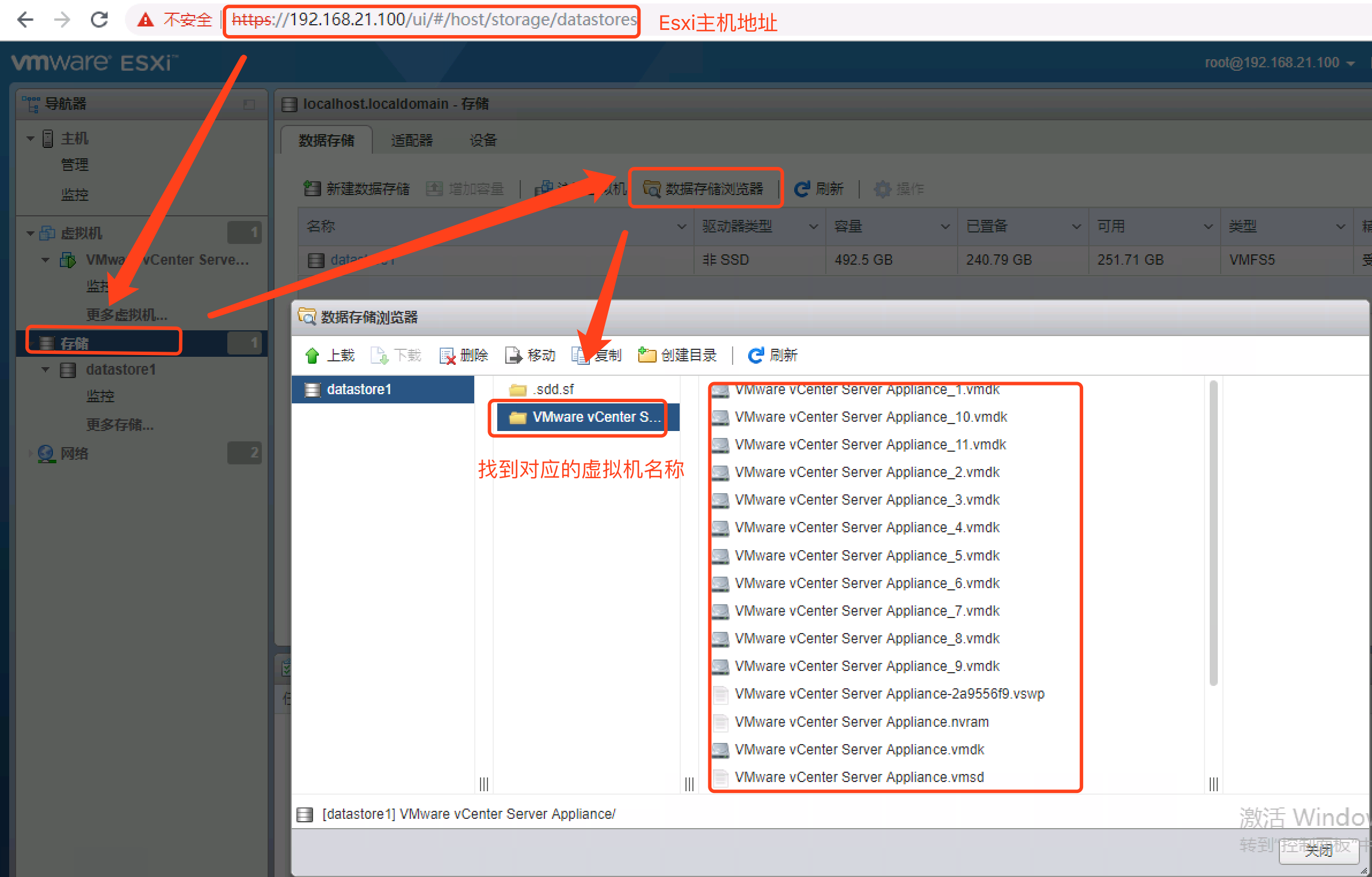This screenshot has height=877, width=1372.
Task: Reload the page with the browser refresh icon
Action: pyautogui.click(x=100, y=20)
